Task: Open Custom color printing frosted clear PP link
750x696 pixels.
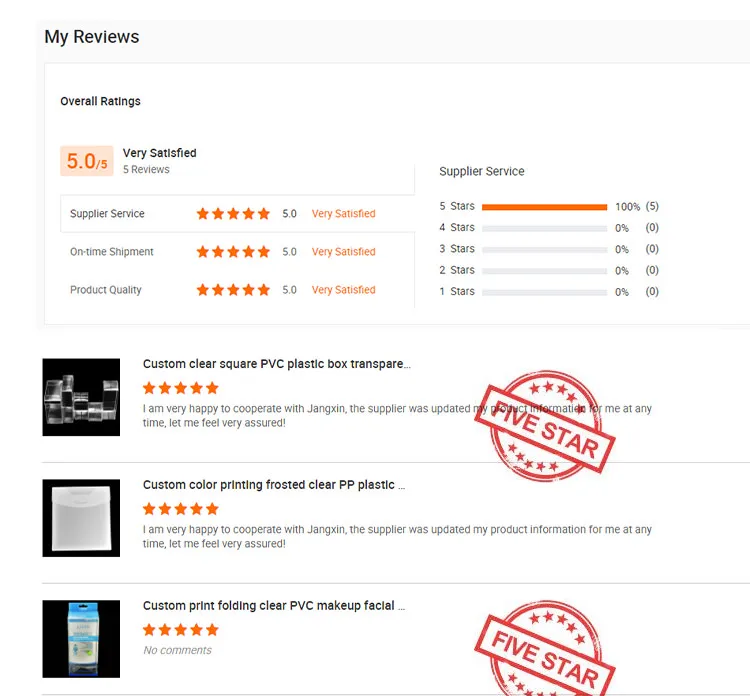Action: point(274,485)
